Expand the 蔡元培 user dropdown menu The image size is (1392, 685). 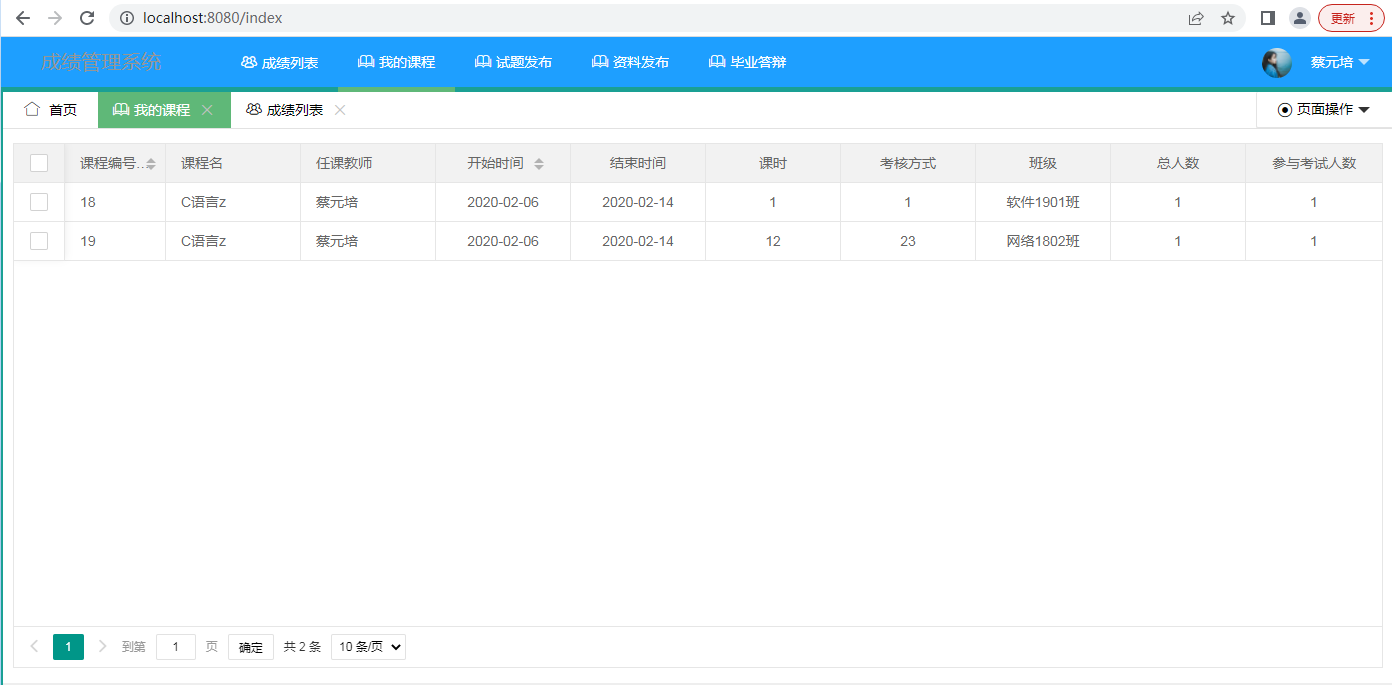click(x=1340, y=62)
